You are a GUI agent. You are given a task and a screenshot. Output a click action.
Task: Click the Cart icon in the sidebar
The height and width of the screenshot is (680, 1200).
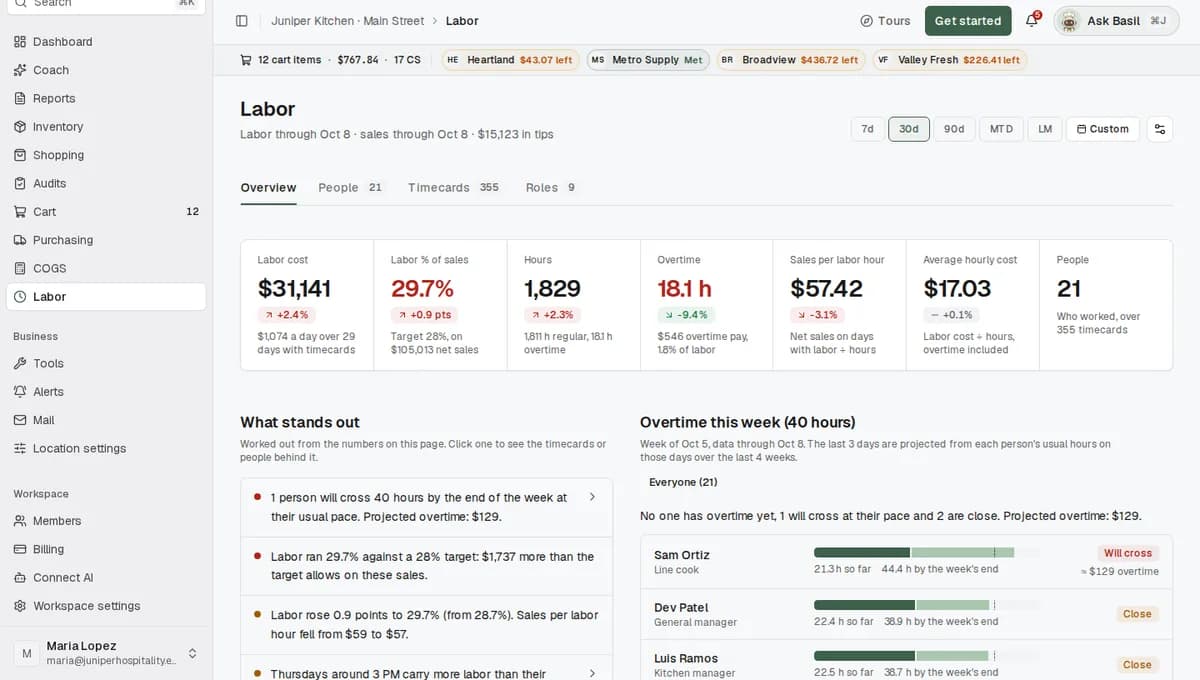click(20, 212)
